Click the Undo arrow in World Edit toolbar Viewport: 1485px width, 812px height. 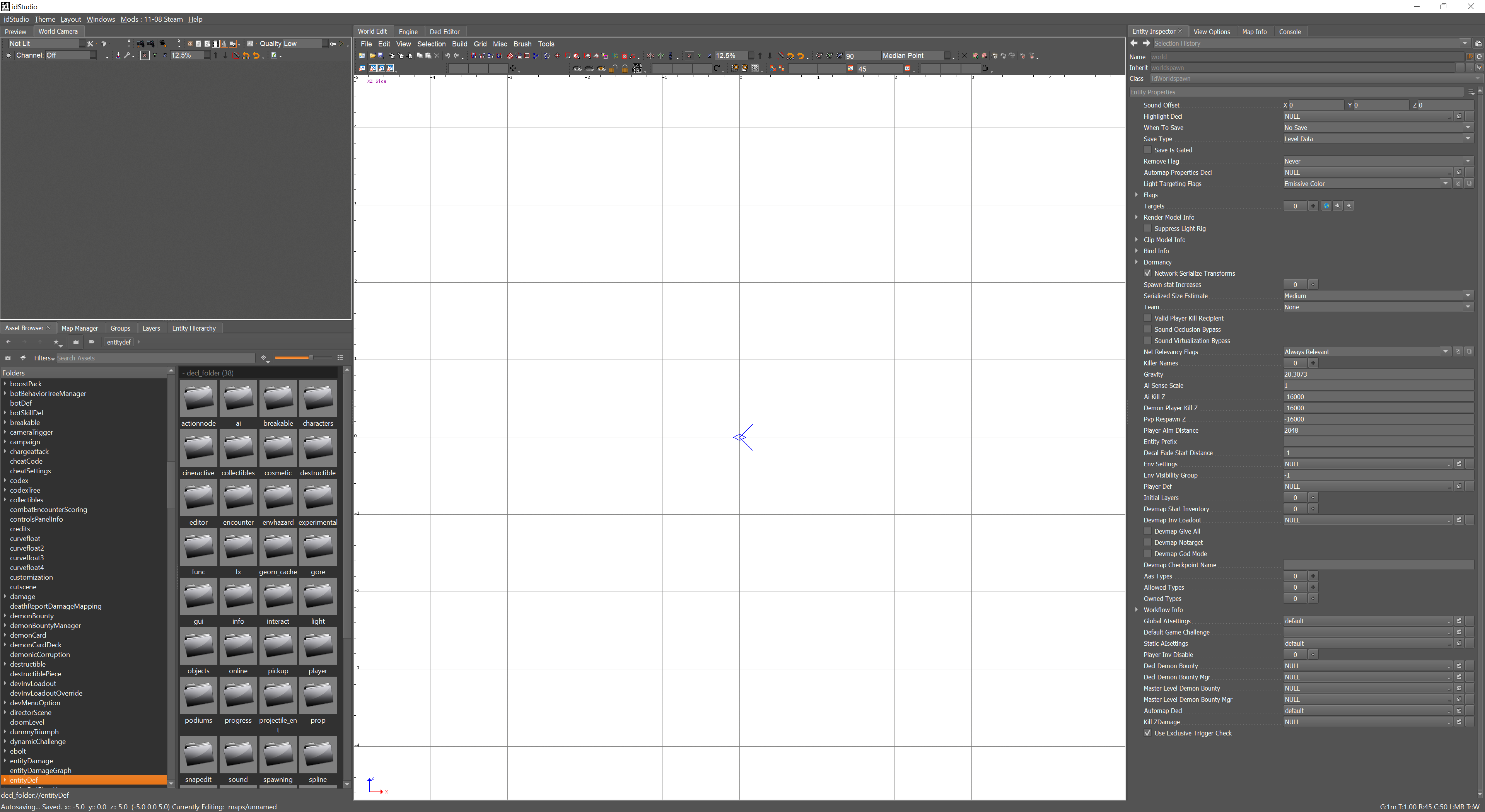(x=448, y=56)
